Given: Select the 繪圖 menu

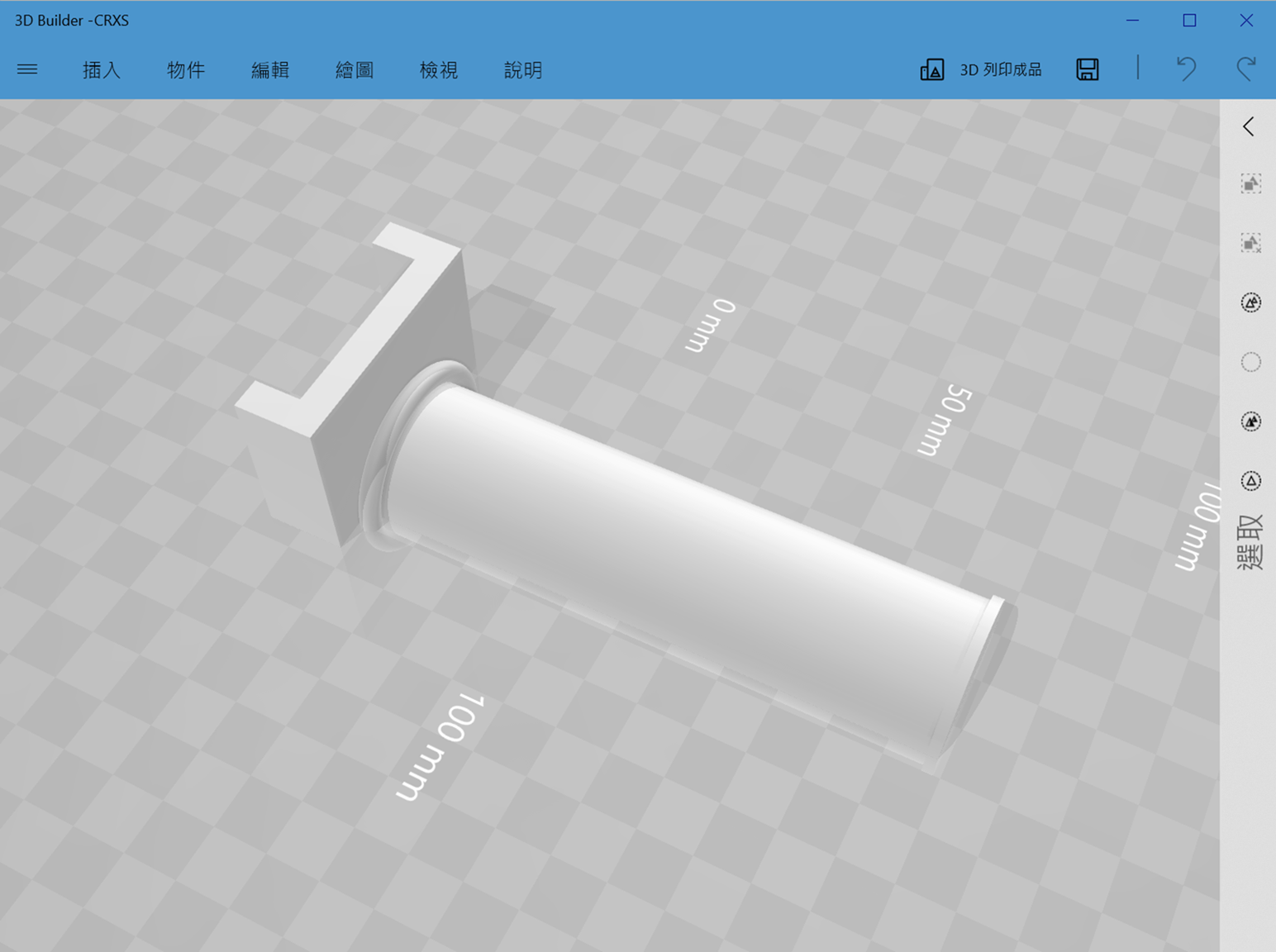Looking at the screenshot, I should pyautogui.click(x=355, y=70).
